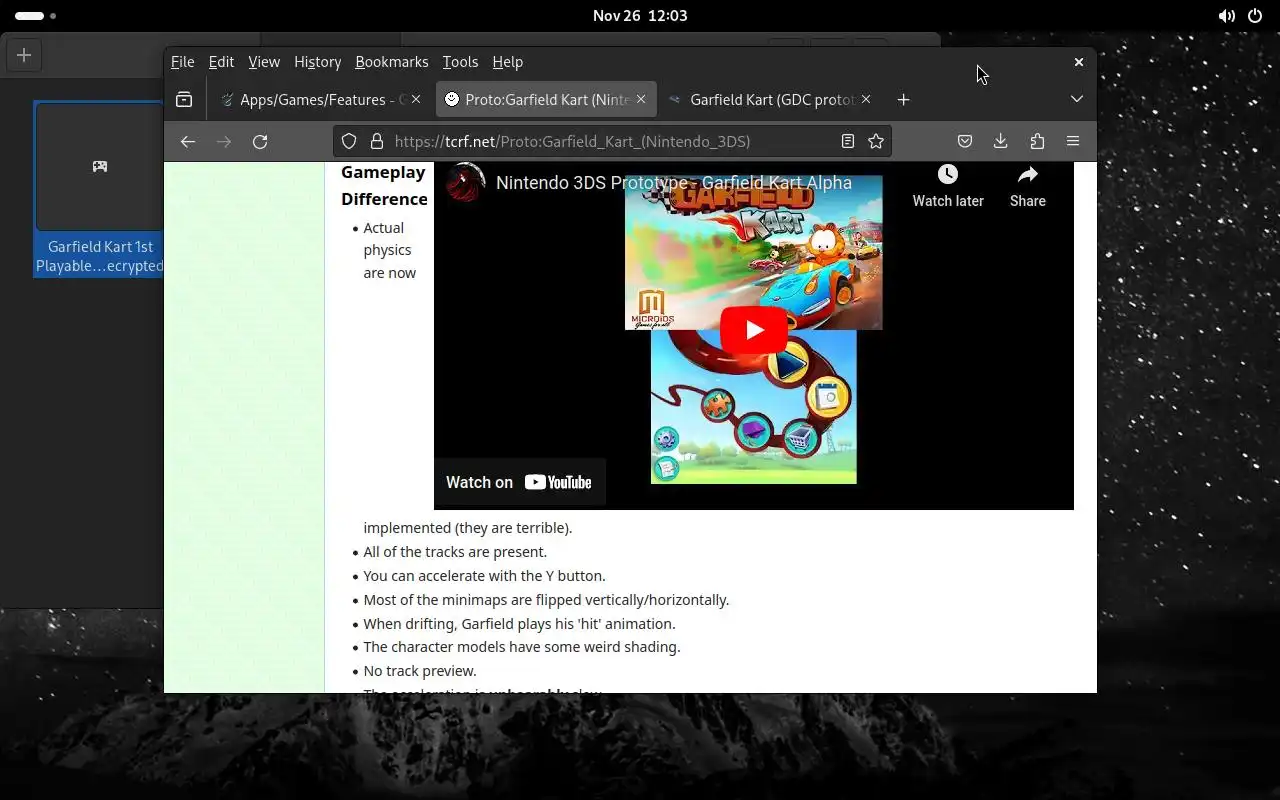The width and height of the screenshot is (1280, 800).
Task: Open the system power menu
Action: coord(1255,16)
